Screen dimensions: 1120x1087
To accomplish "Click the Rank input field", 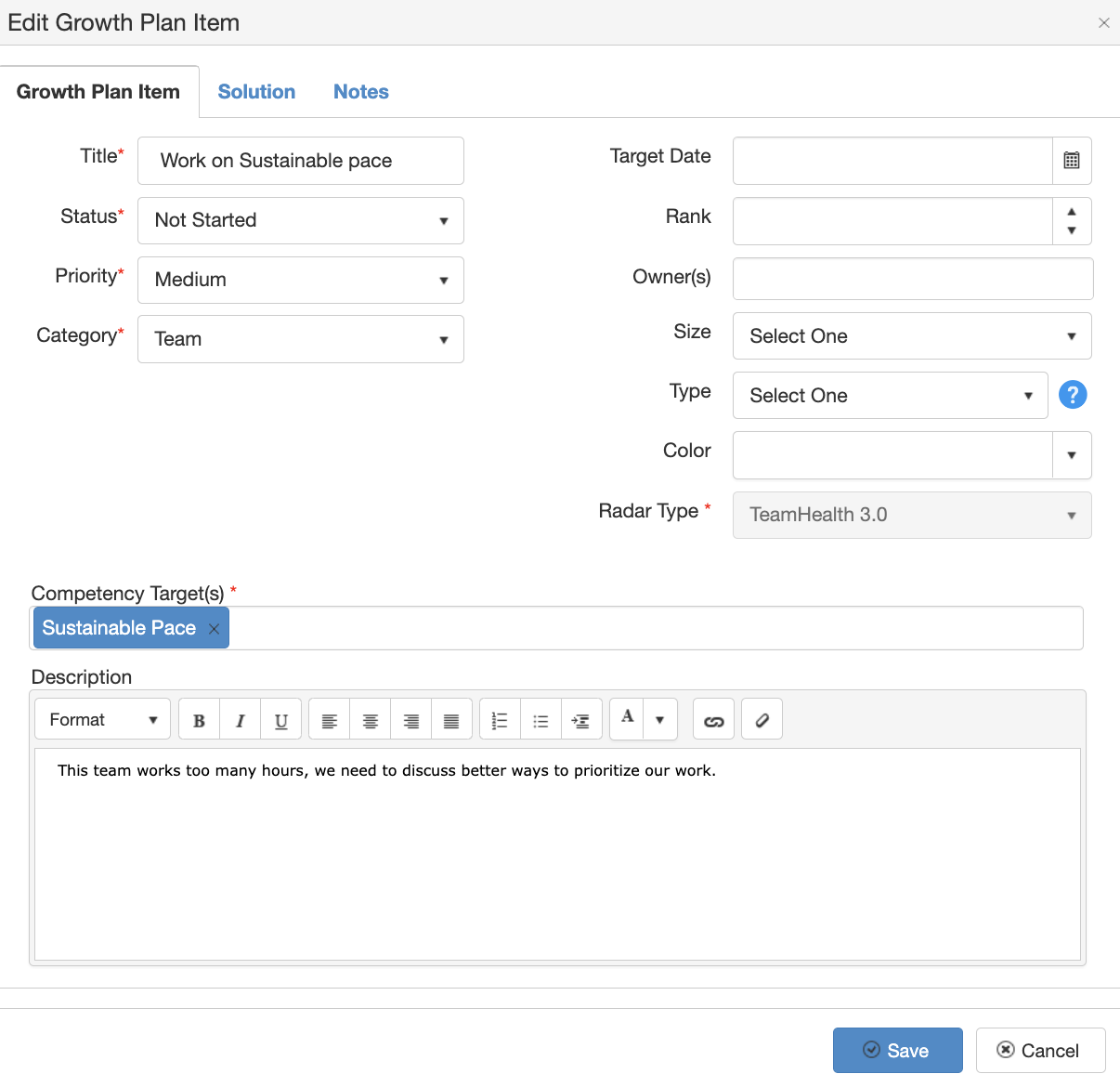I will [892, 221].
